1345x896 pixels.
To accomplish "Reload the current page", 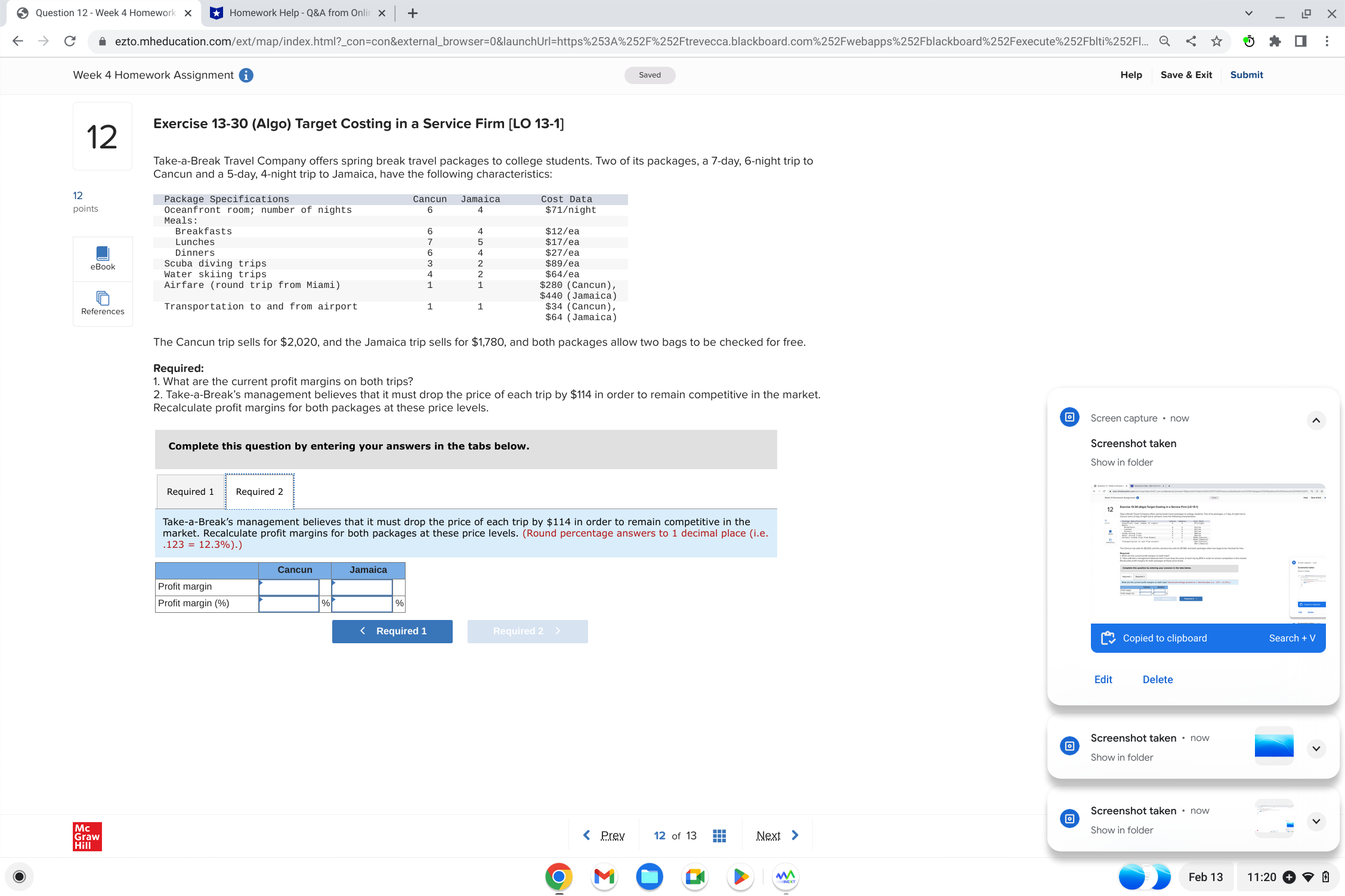I will pyautogui.click(x=70, y=41).
